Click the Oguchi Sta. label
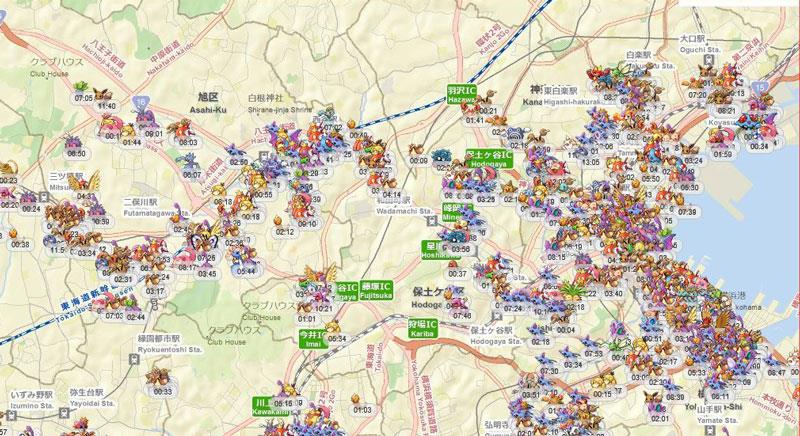This screenshot has width=800, height=436. coord(699,50)
